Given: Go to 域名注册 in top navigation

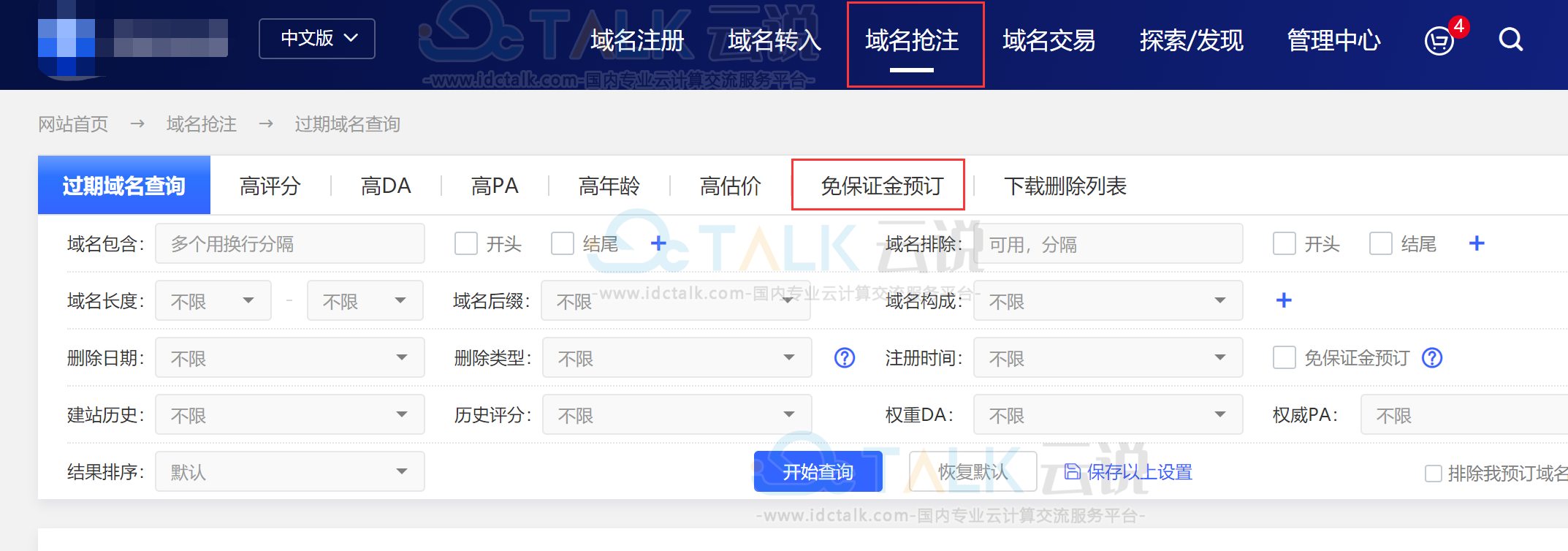Looking at the screenshot, I should tap(637, 40).
